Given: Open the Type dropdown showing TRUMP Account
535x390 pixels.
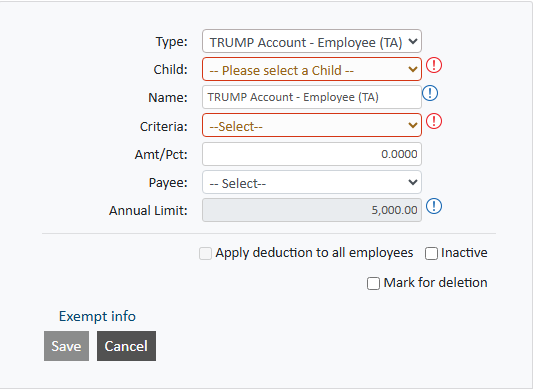Looking at the screenshot, I should coord(312,41).
